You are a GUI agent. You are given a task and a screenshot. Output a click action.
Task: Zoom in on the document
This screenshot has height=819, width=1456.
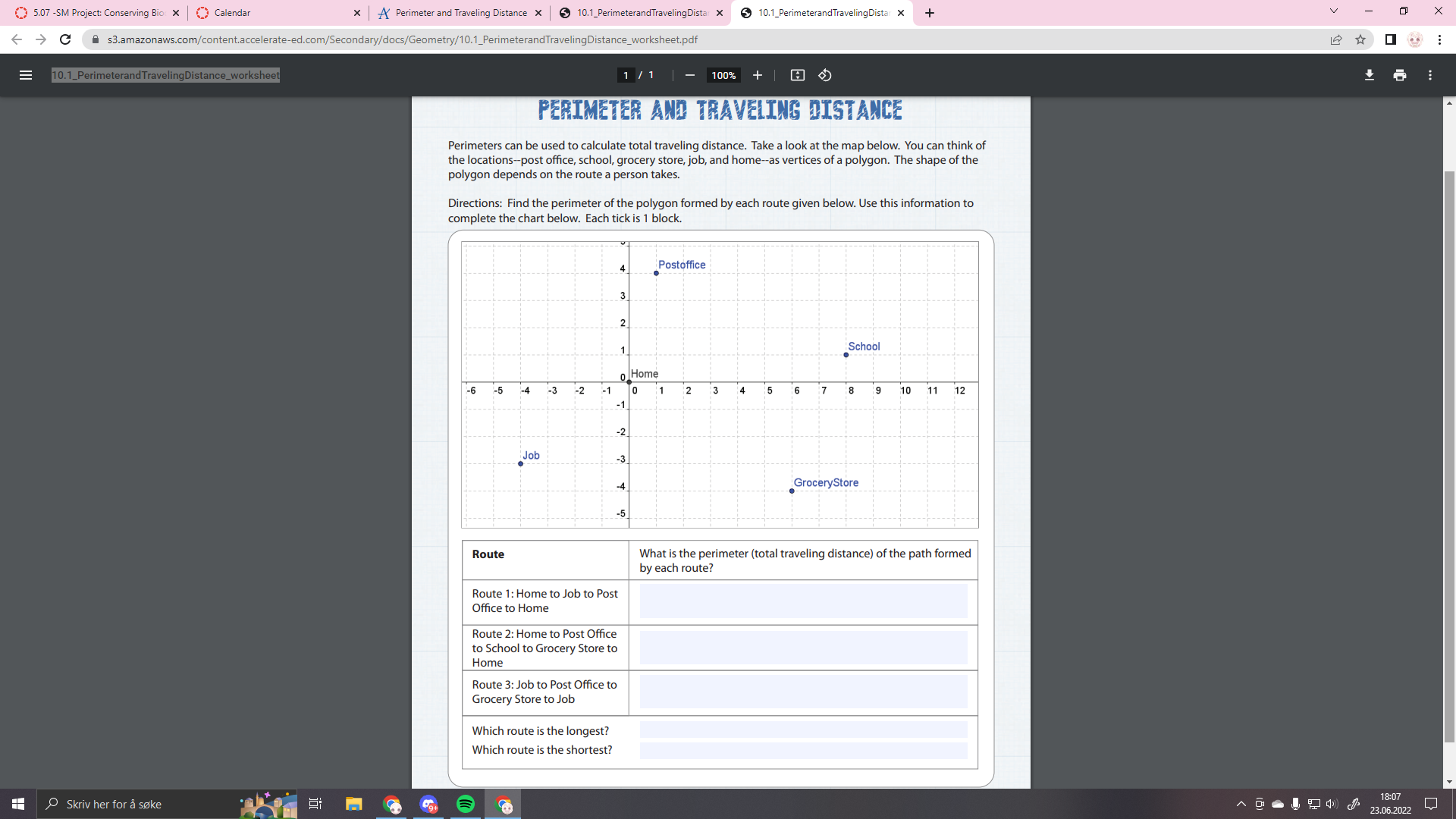point(757,75)
